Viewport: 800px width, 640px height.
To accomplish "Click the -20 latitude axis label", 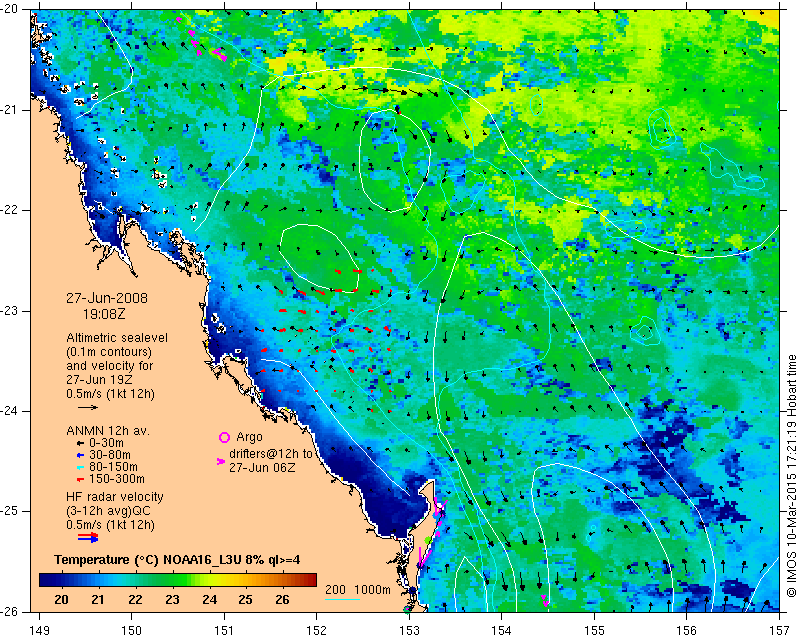I will click(10, 9).
